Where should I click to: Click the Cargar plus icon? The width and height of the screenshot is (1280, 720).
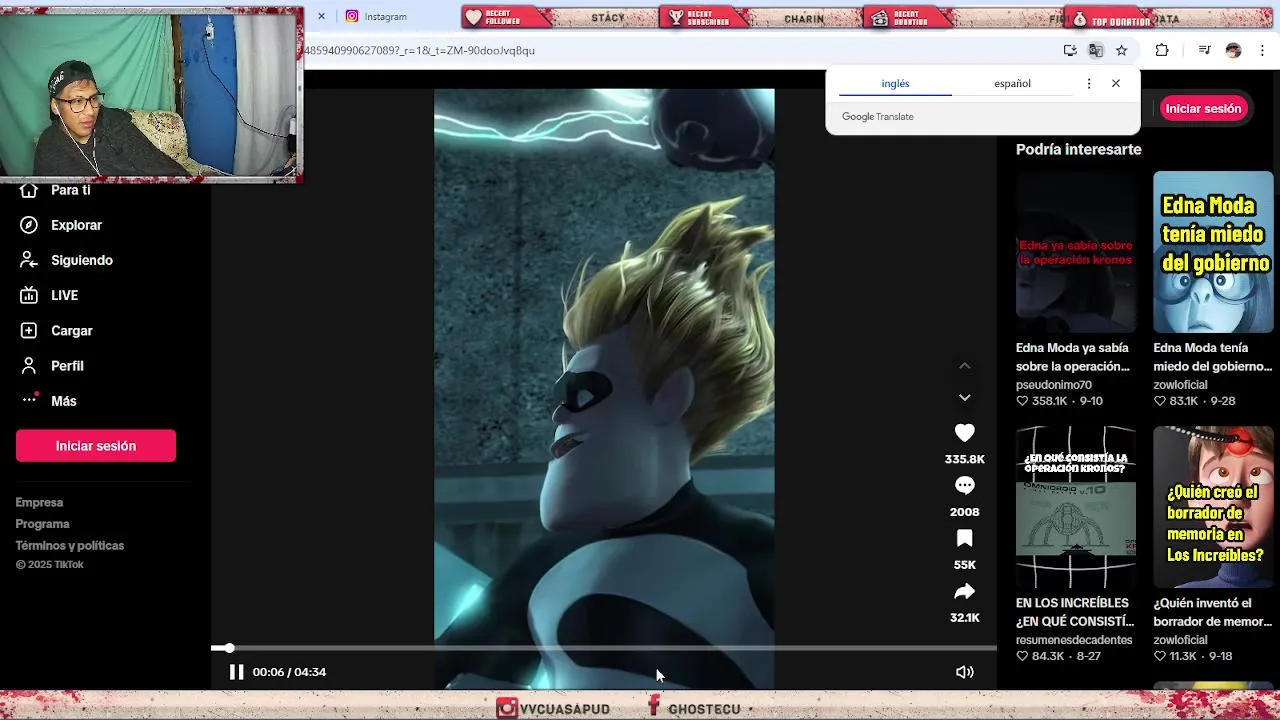(30, 330)
